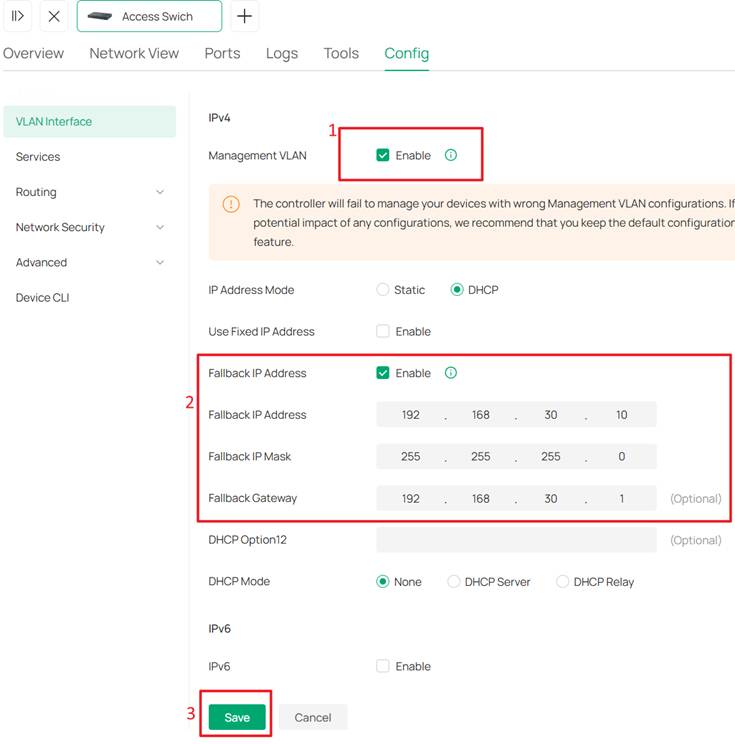Select VLAN Interface in sidebar
The height and width of the screenshot is (744, 735).
[x=90, y=121]
